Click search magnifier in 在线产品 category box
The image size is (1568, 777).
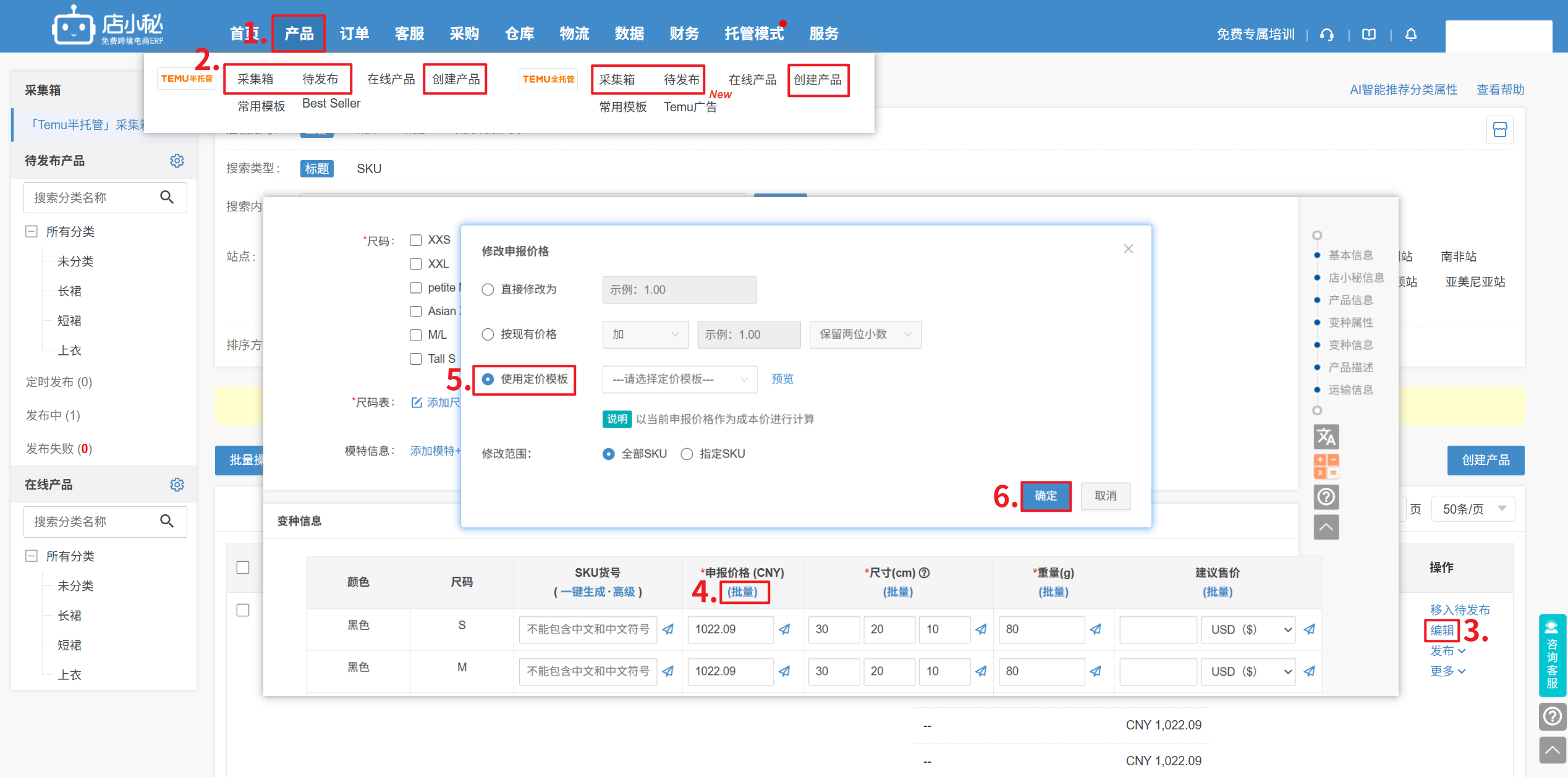point(167,521)
